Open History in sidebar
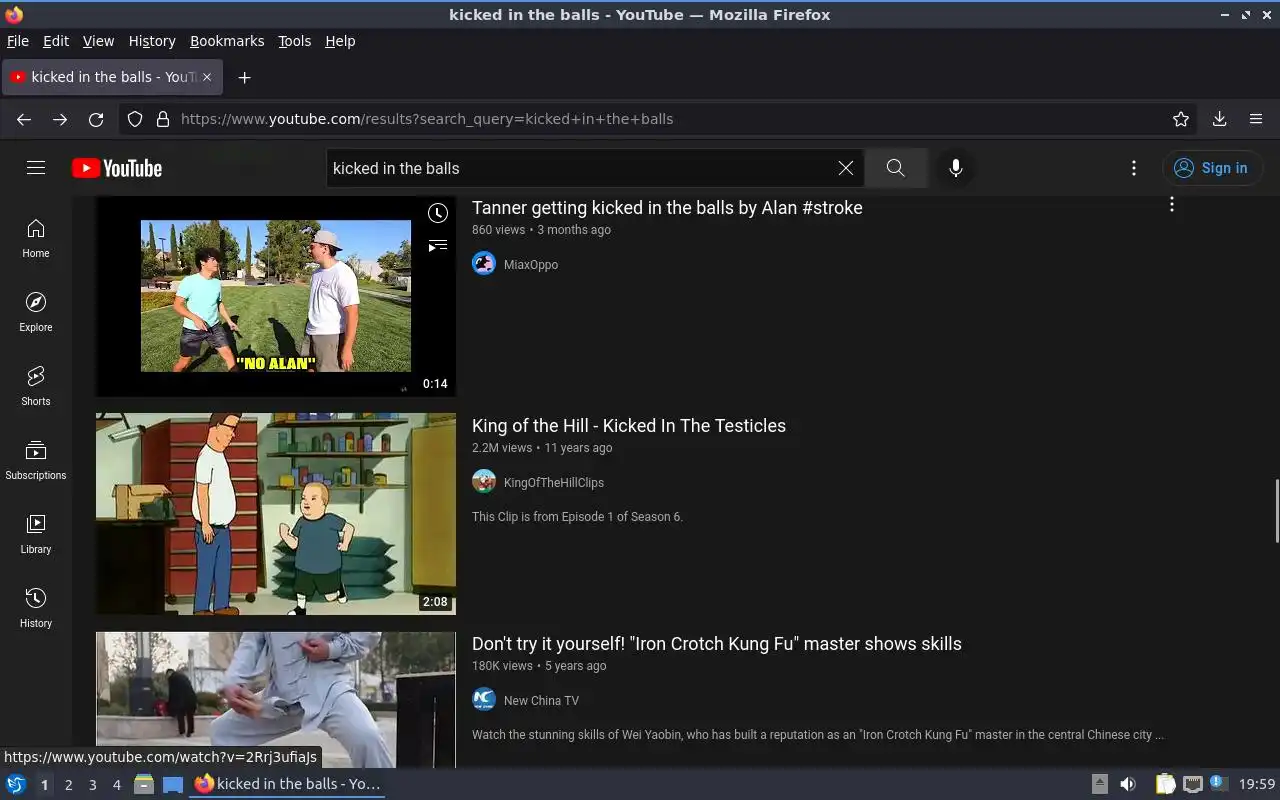Screen dimensions: 1280x800 pyautogui.click(x=36, y=608)
